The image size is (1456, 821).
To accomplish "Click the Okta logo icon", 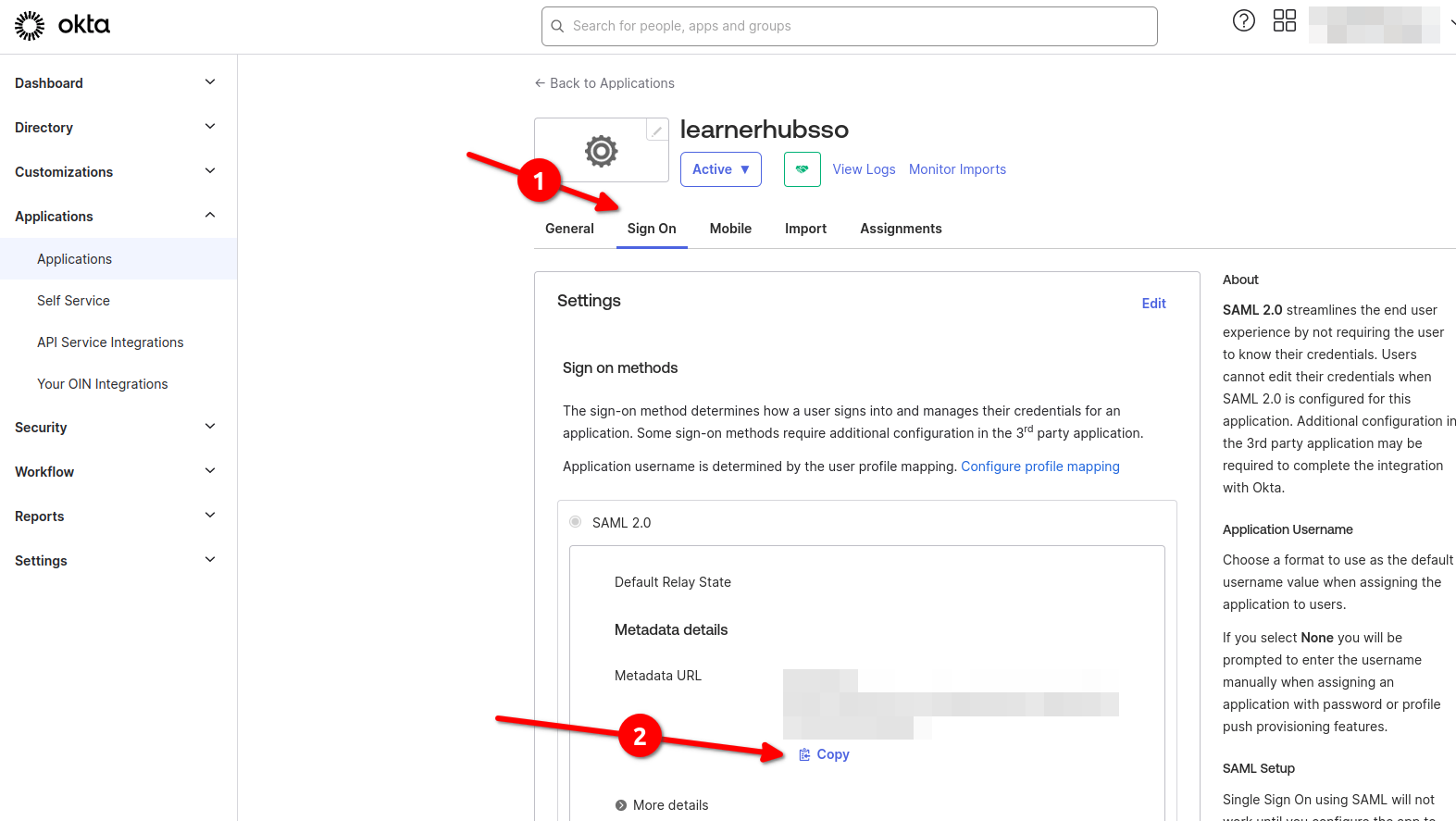I will point(30,26).
